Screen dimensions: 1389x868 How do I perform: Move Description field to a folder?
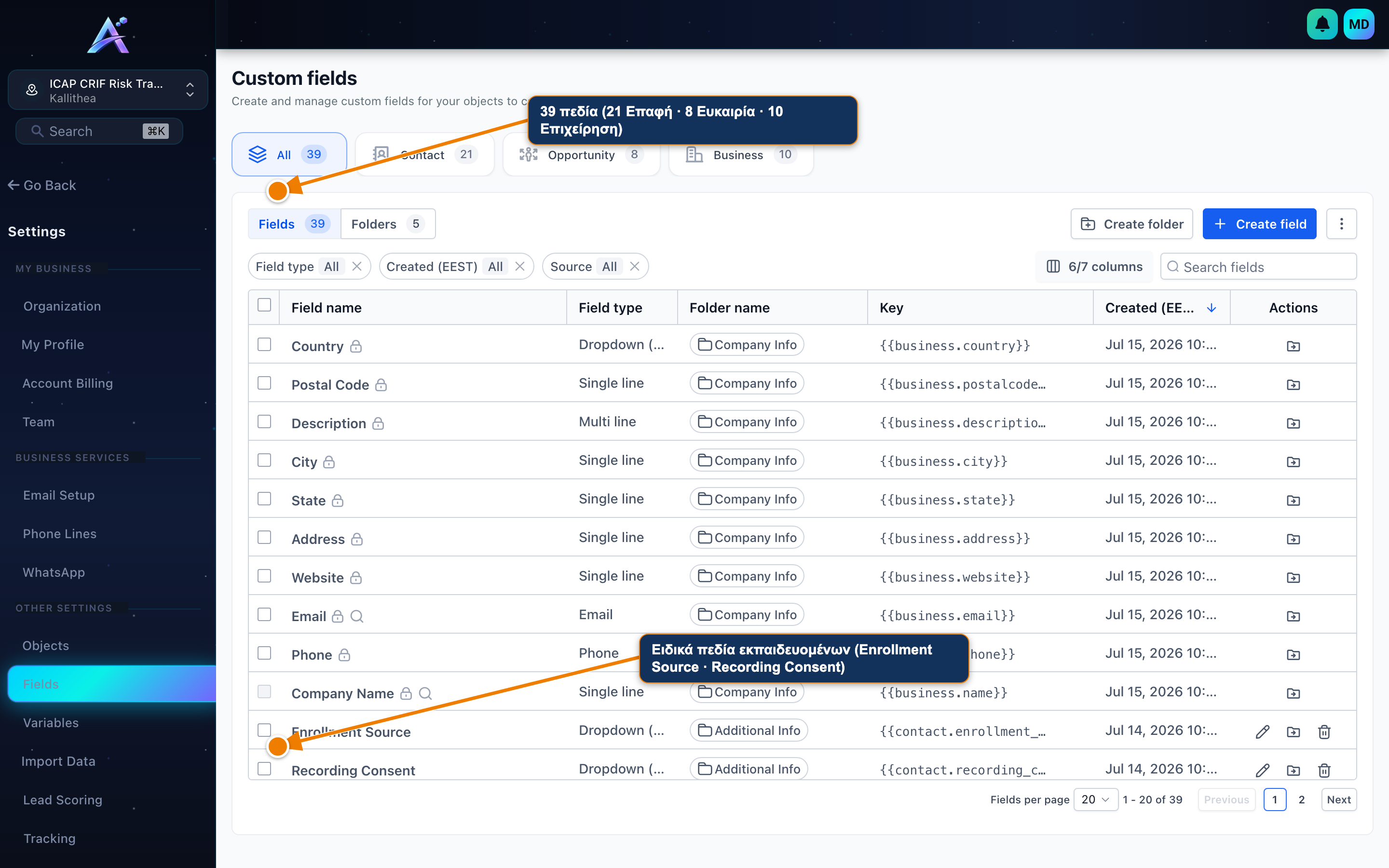[1293, 422]
